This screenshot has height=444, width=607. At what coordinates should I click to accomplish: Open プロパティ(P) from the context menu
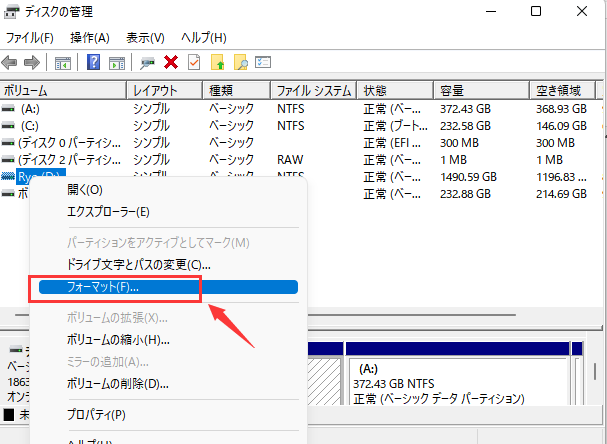[x=96, y=415]
